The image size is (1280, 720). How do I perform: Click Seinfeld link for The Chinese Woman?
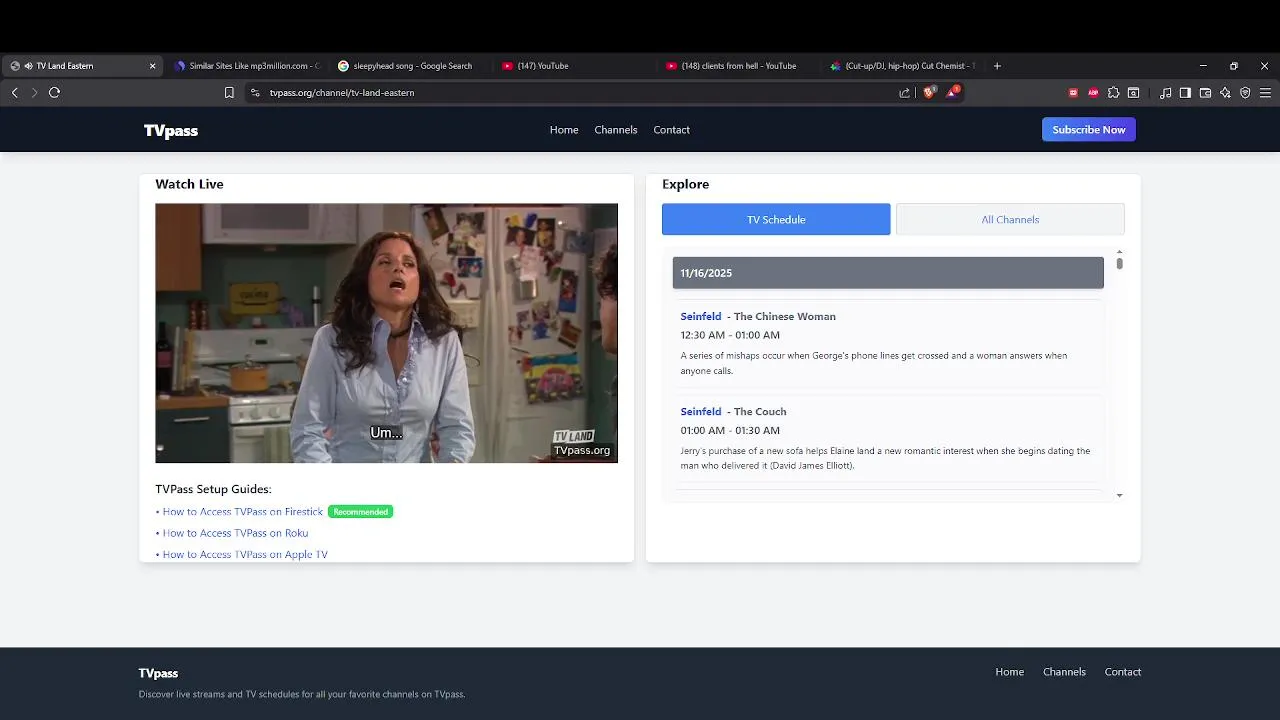click(701, 316)
